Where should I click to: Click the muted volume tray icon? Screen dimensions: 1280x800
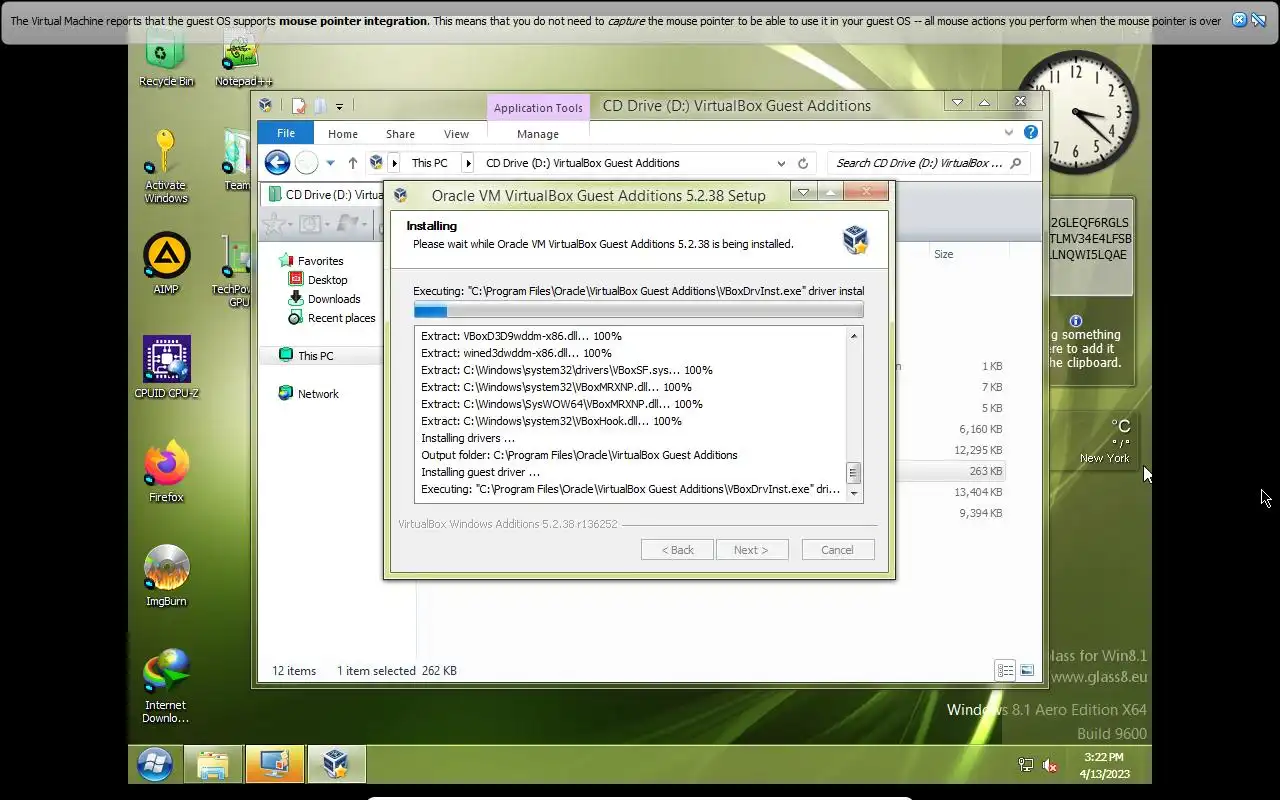(1050, 765)
